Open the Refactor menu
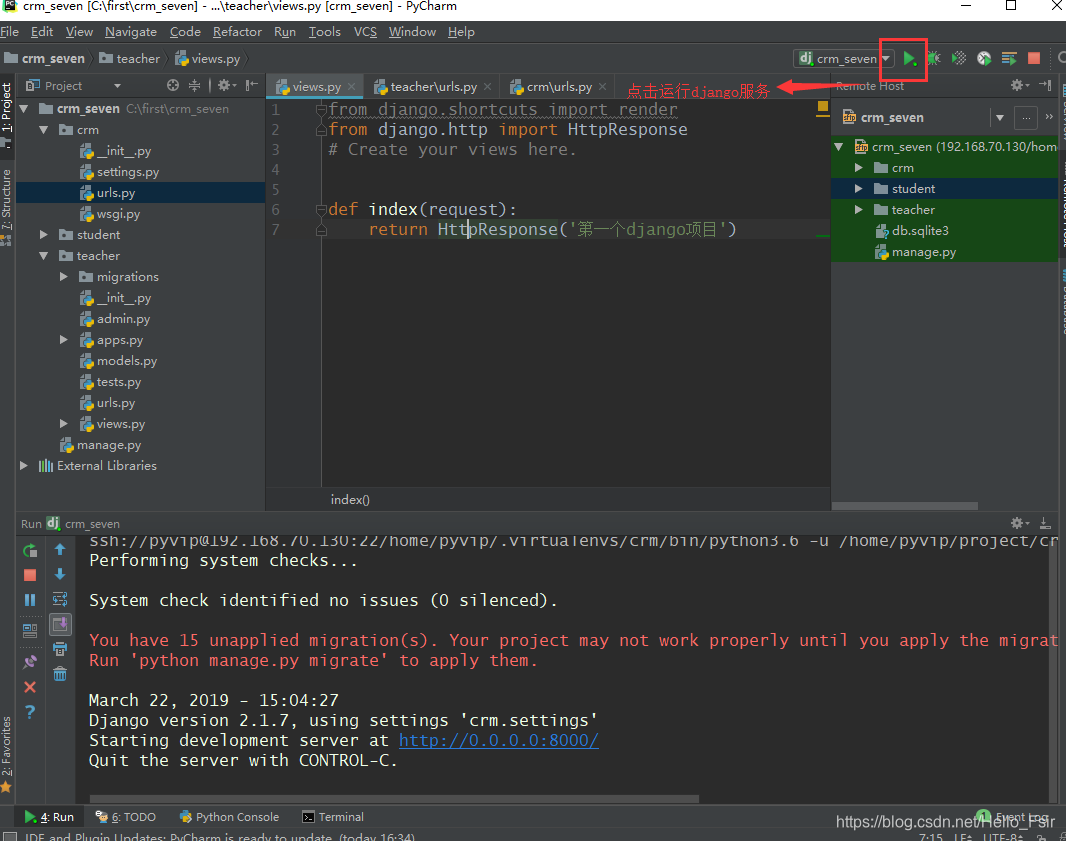 [237, 32]
